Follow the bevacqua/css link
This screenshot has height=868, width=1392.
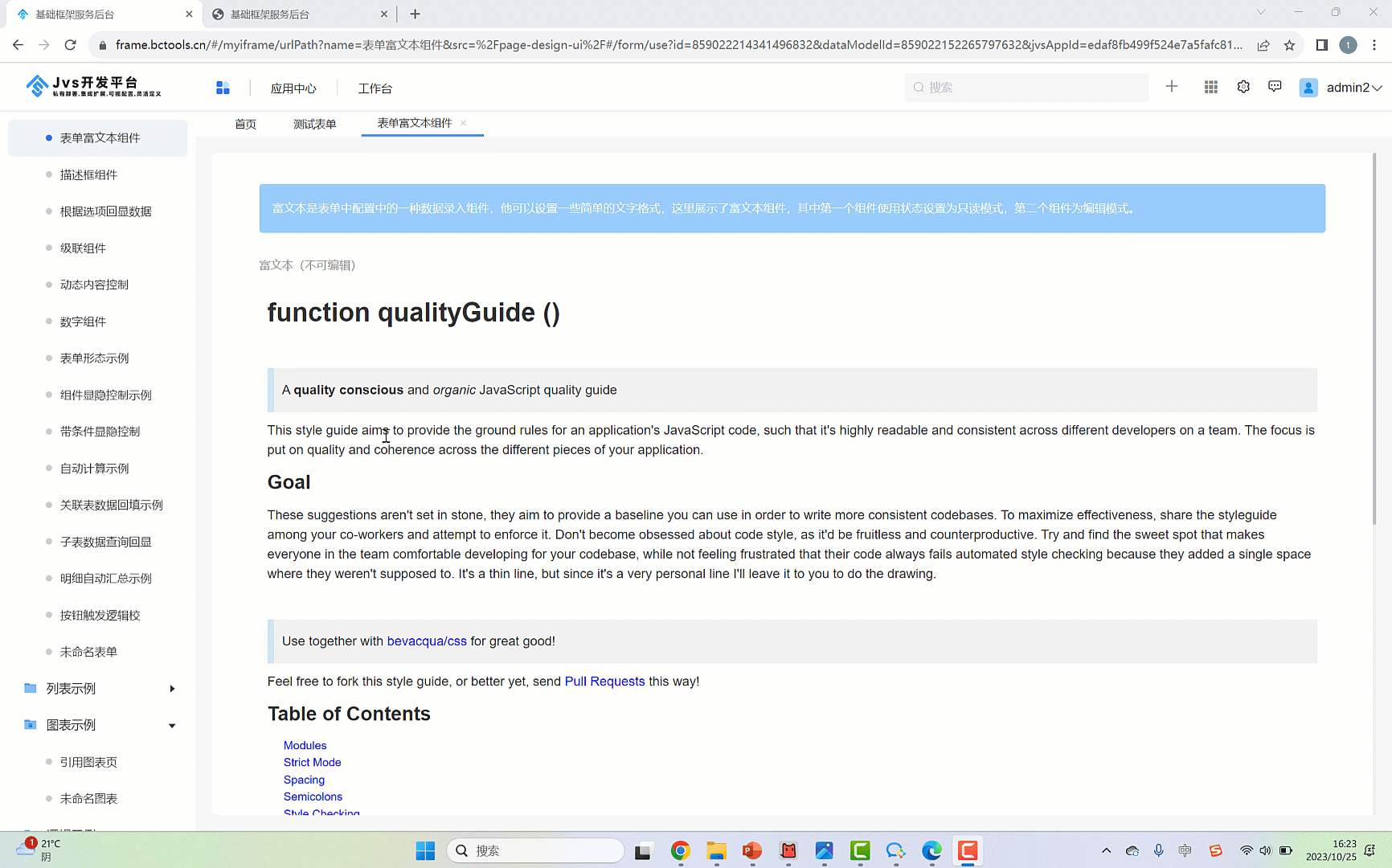(x=427, y=641)
